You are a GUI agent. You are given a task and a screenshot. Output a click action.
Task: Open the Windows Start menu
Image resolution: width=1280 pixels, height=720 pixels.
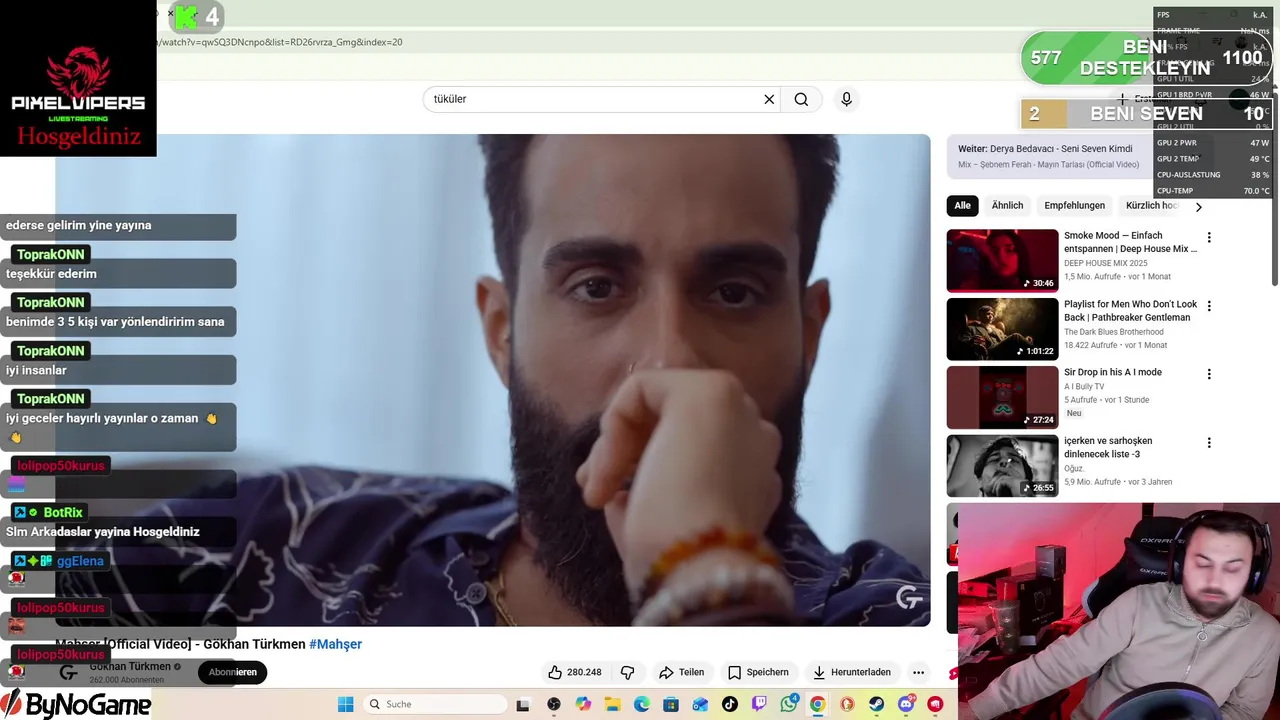345,704
